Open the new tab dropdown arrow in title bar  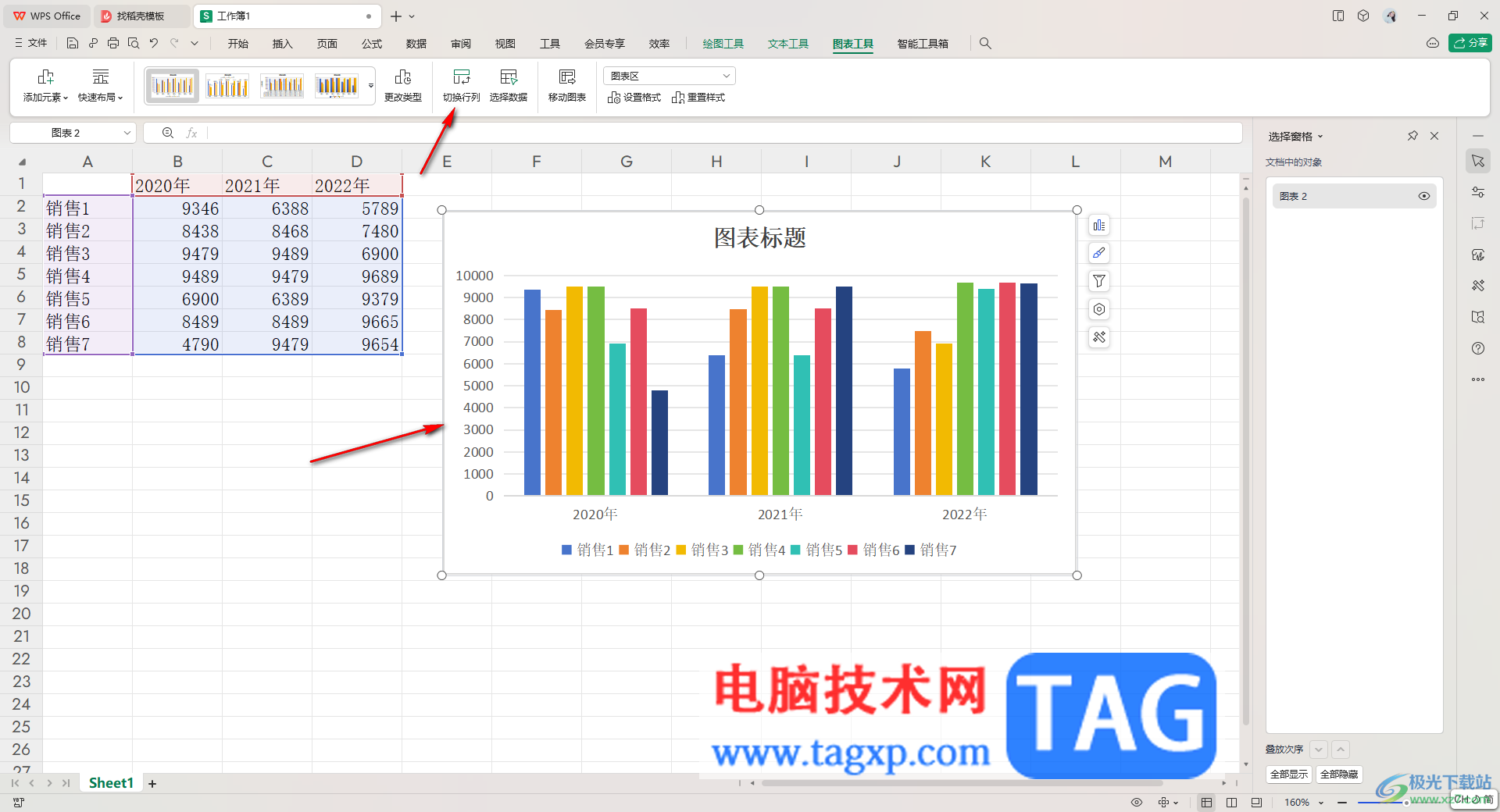(412, 16)
